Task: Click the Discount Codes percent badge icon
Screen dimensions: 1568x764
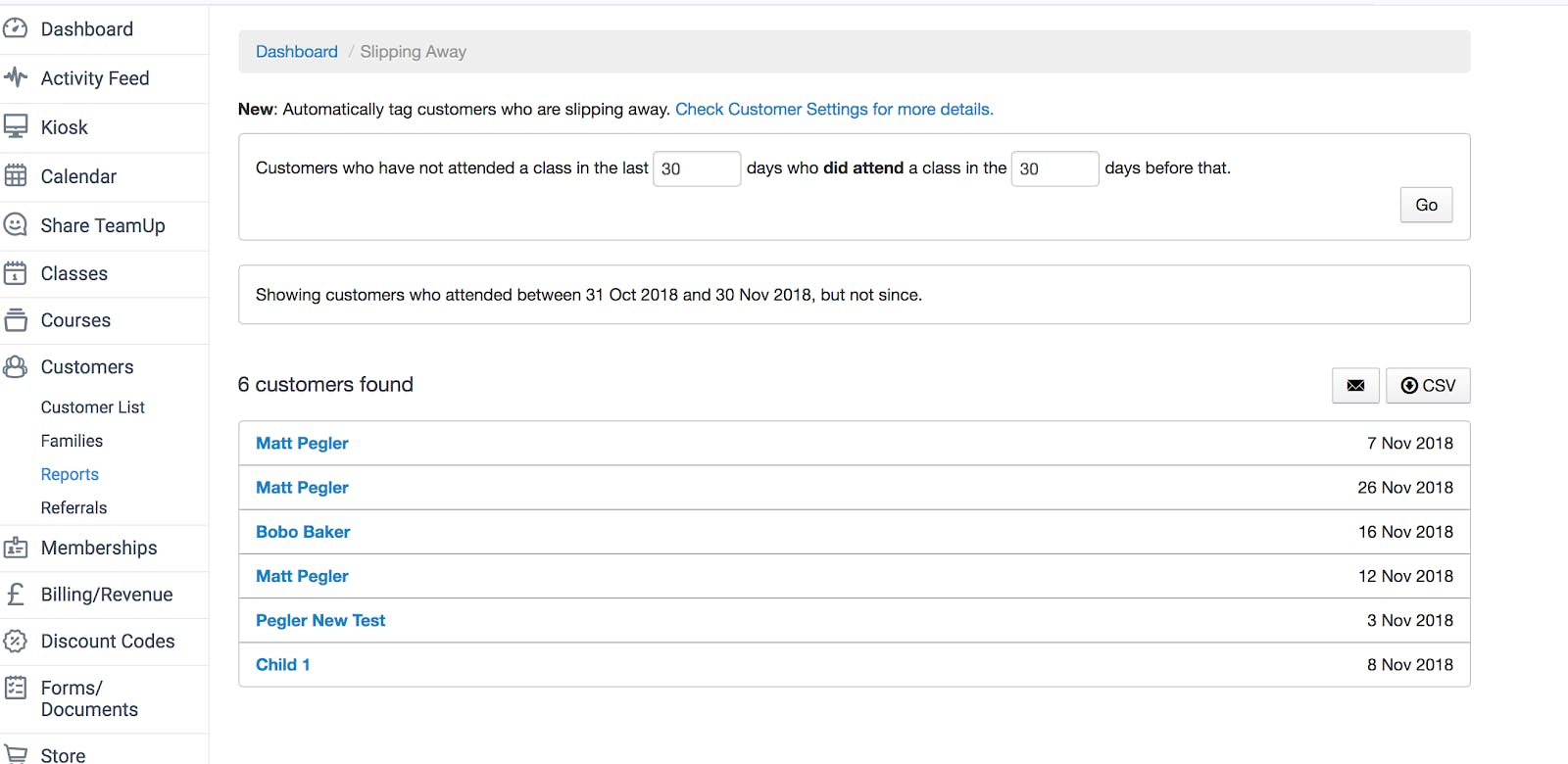Action: (x=16, y=641)
